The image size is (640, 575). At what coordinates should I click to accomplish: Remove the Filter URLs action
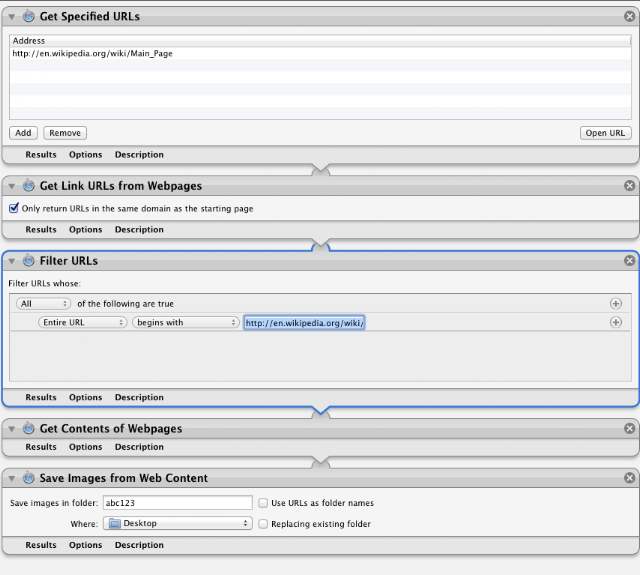(x=629, y=260)
